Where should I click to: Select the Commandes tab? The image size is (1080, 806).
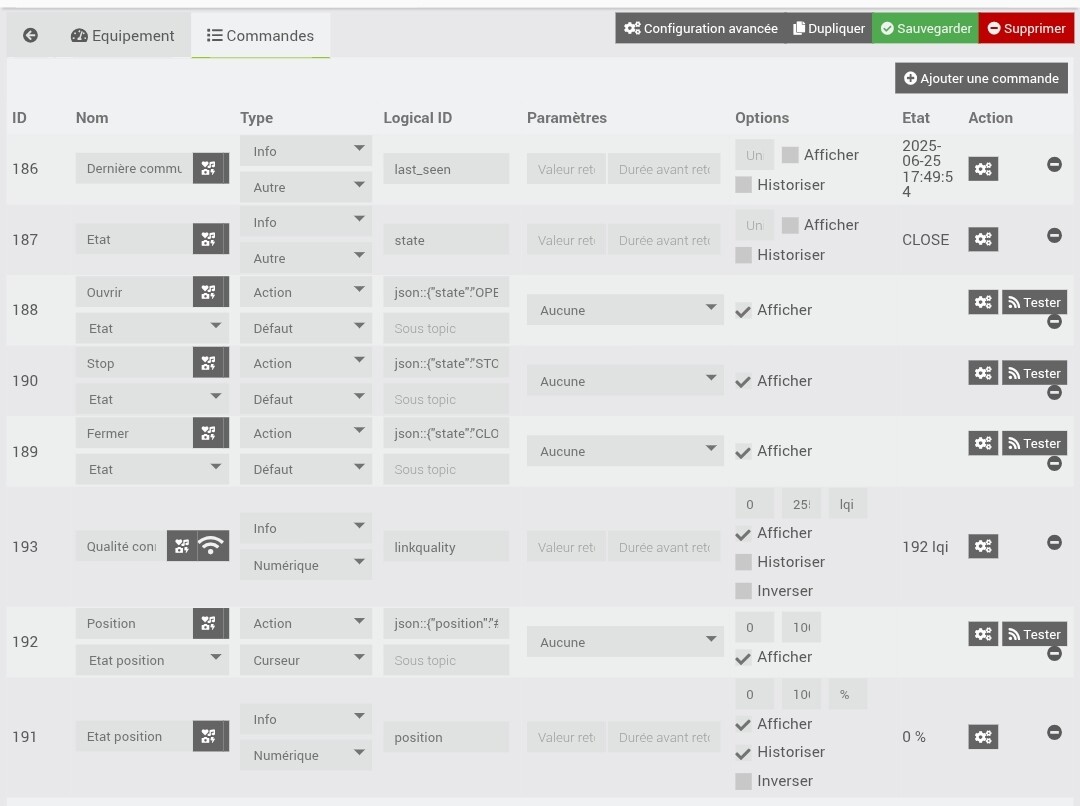260,36
